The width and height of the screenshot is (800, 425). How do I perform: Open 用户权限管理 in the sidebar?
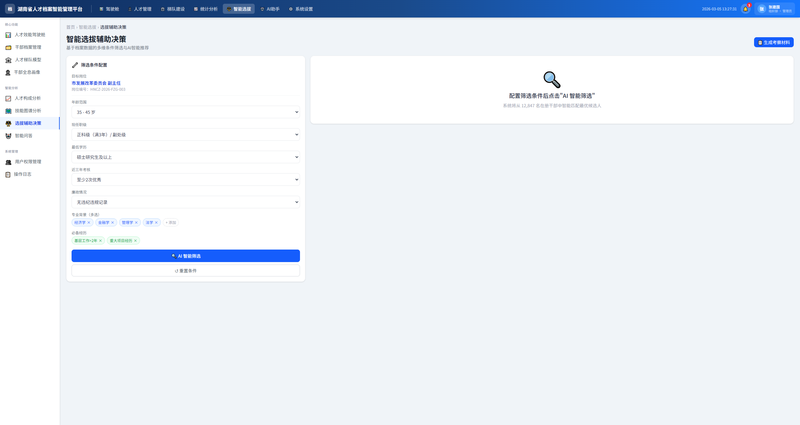(30, 162)
